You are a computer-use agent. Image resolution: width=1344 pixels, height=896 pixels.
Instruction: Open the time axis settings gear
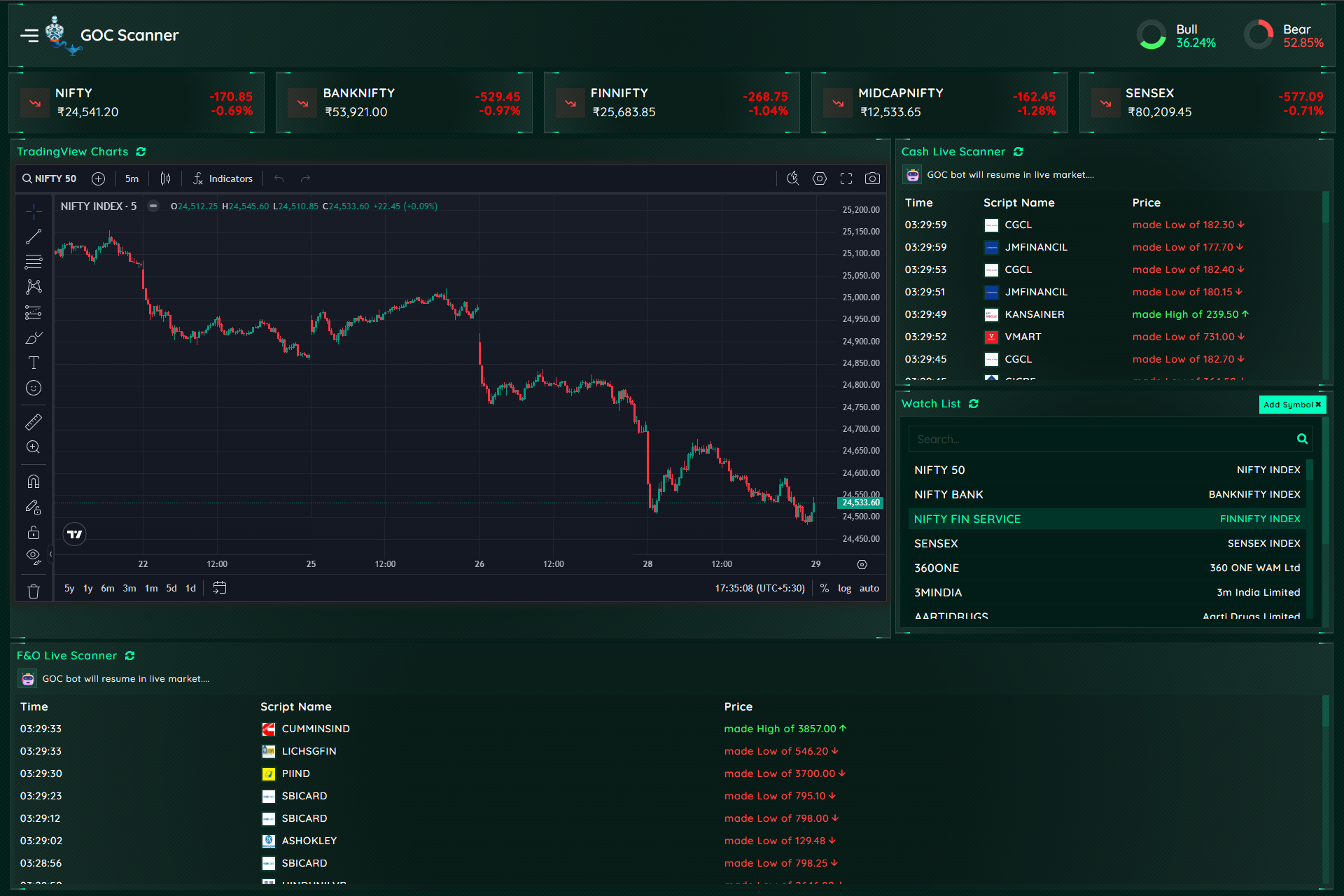[x=862, y=564]
